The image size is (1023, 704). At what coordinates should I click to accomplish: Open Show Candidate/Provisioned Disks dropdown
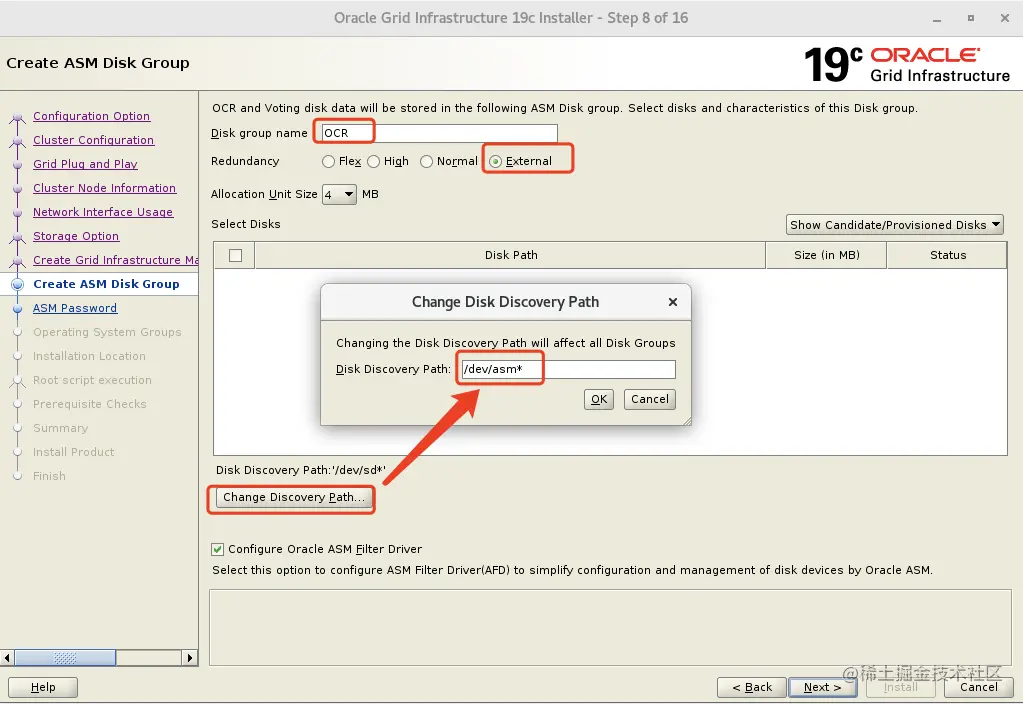point(894,225)
